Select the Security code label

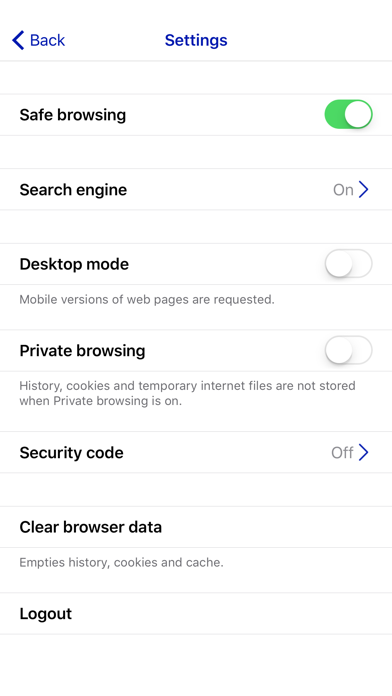pos(71,453)
